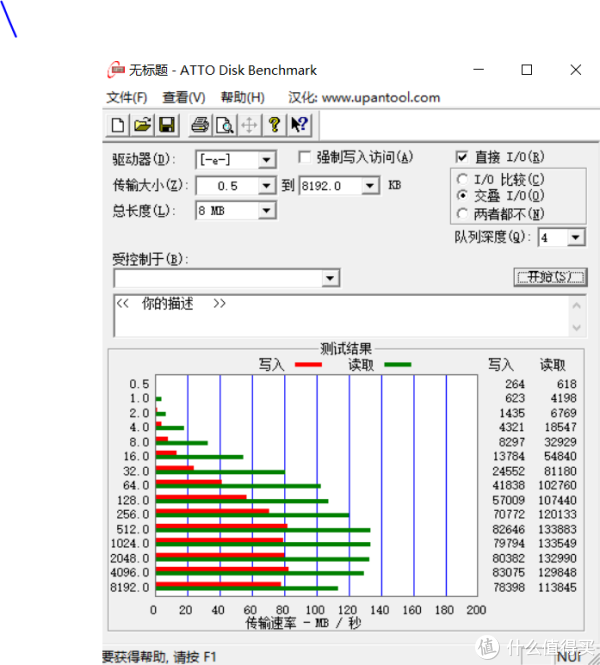600x665 pixels.
Task: Click the 开始(S) start button
Action: [x=550, y=277]
